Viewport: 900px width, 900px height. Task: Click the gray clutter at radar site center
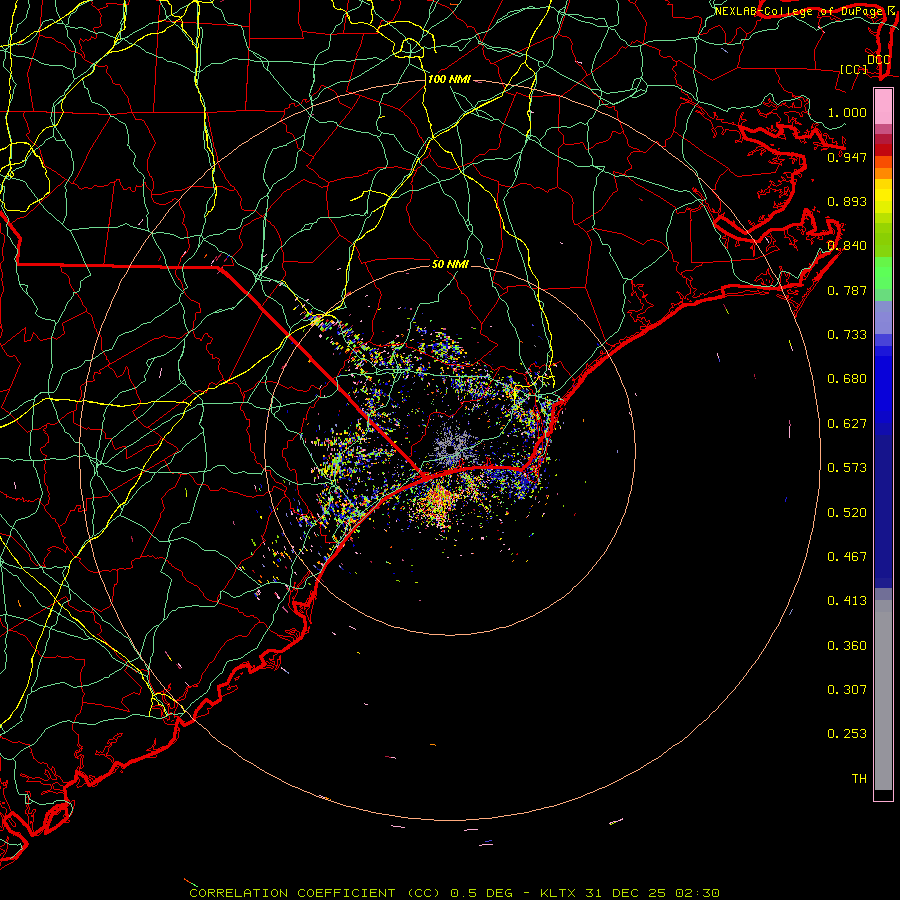point(452,447)
